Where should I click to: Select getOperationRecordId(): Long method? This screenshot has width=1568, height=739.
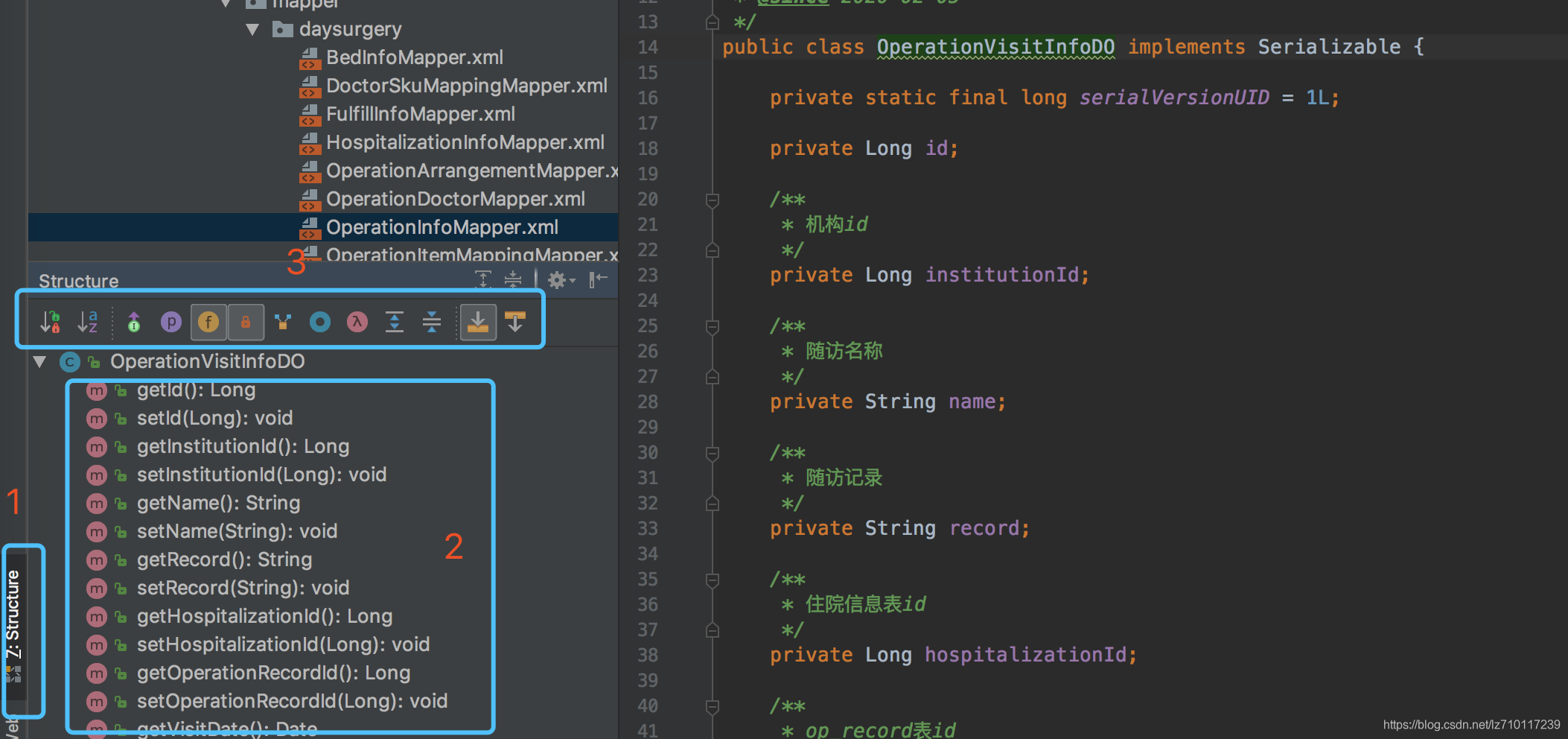pyautogui.click(x=273, y=673)
